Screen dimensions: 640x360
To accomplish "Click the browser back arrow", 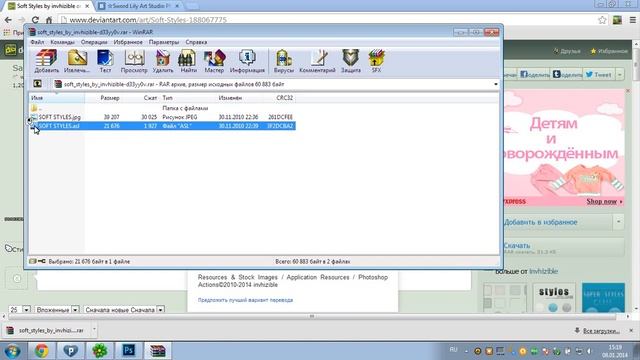I will 8,20.
